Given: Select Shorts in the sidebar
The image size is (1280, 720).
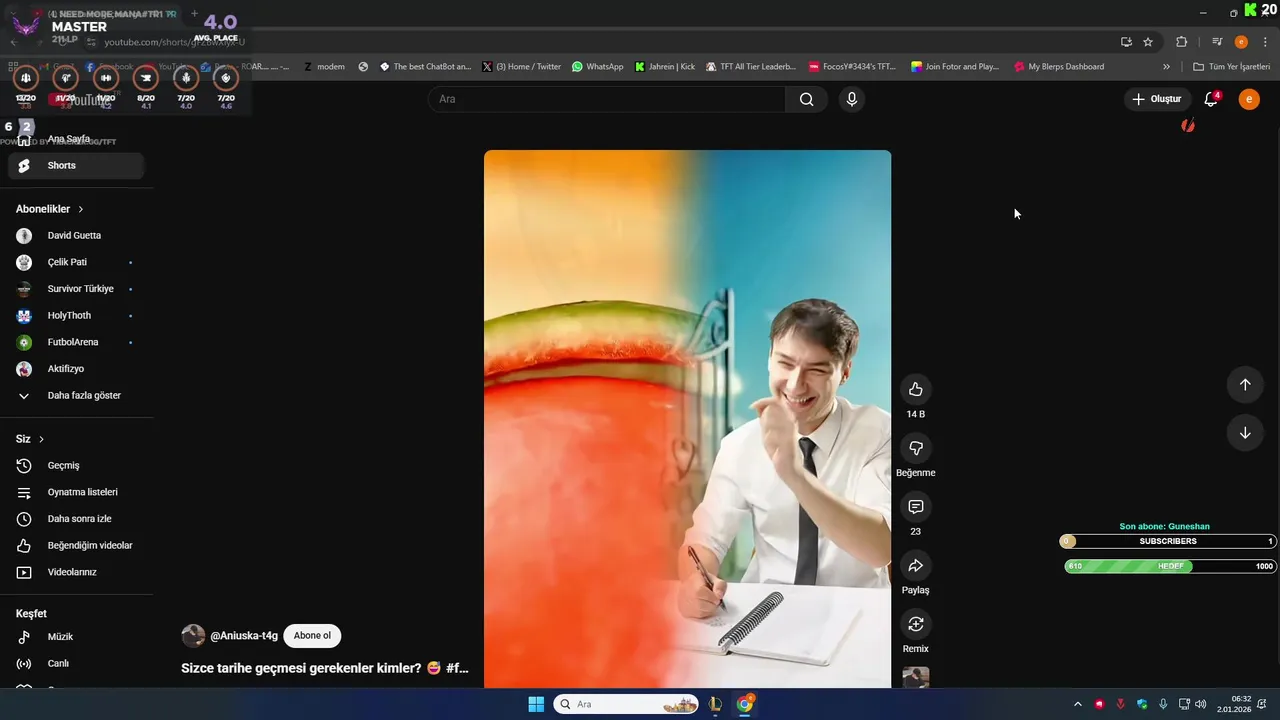Looking at the screenshot, I should (76, 166).
